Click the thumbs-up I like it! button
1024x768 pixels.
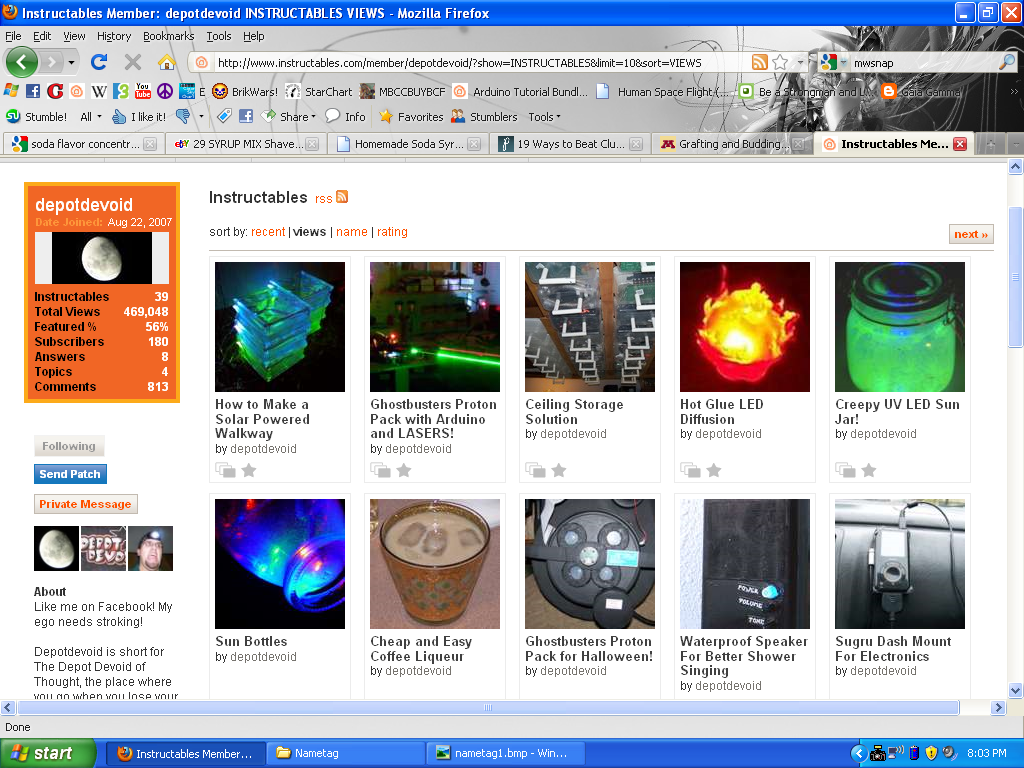[x=138, y=117]
